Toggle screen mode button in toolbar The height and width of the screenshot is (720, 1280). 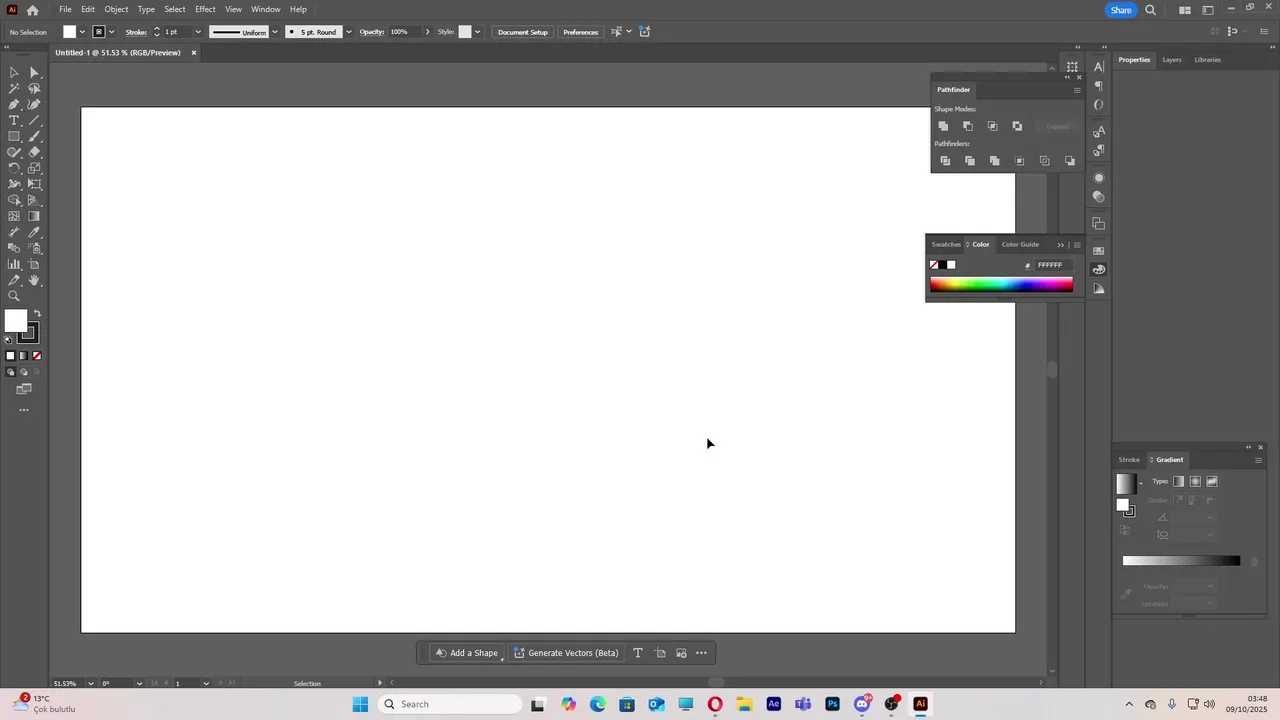click(x=24, y=389)
